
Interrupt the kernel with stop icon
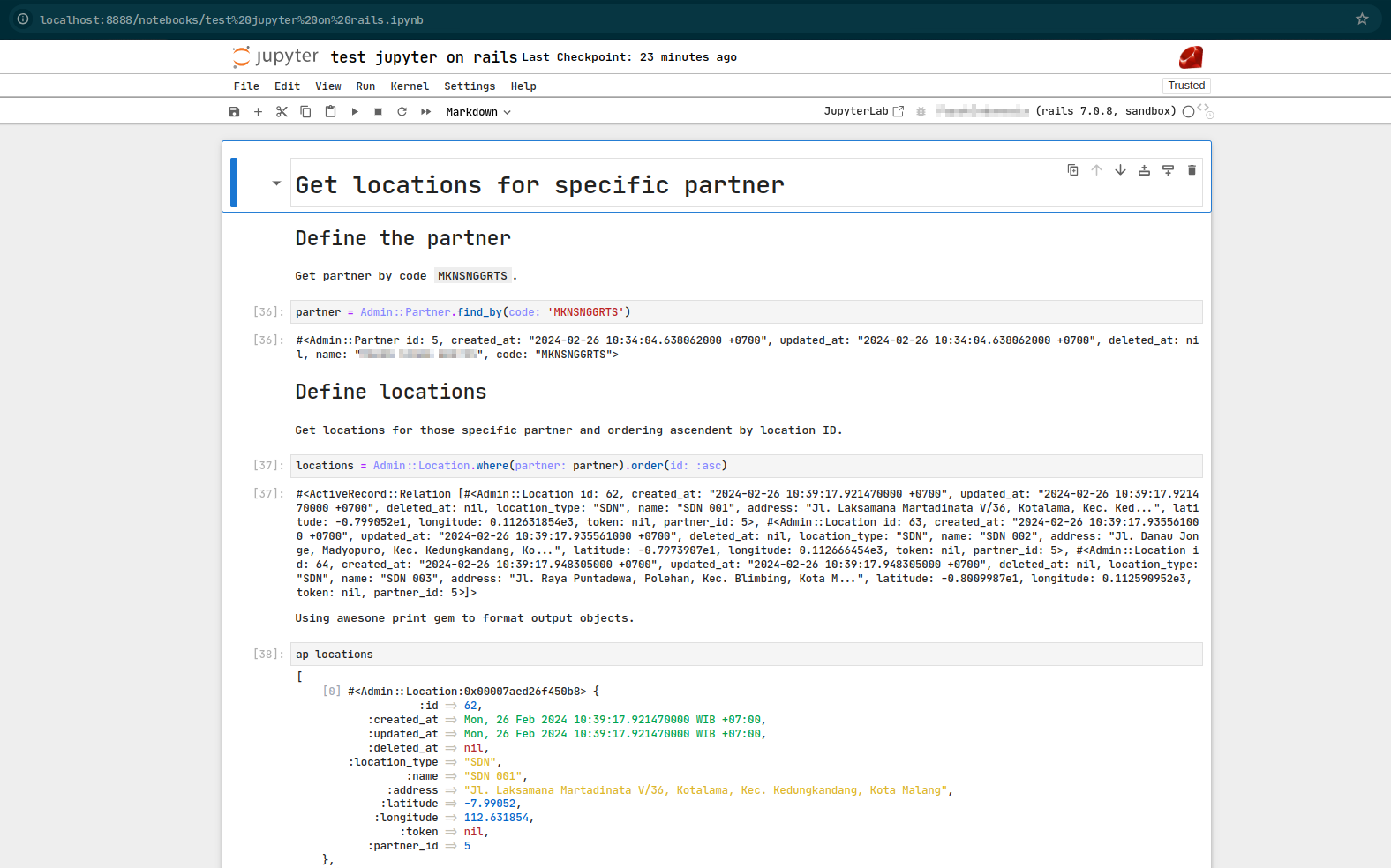378,112
